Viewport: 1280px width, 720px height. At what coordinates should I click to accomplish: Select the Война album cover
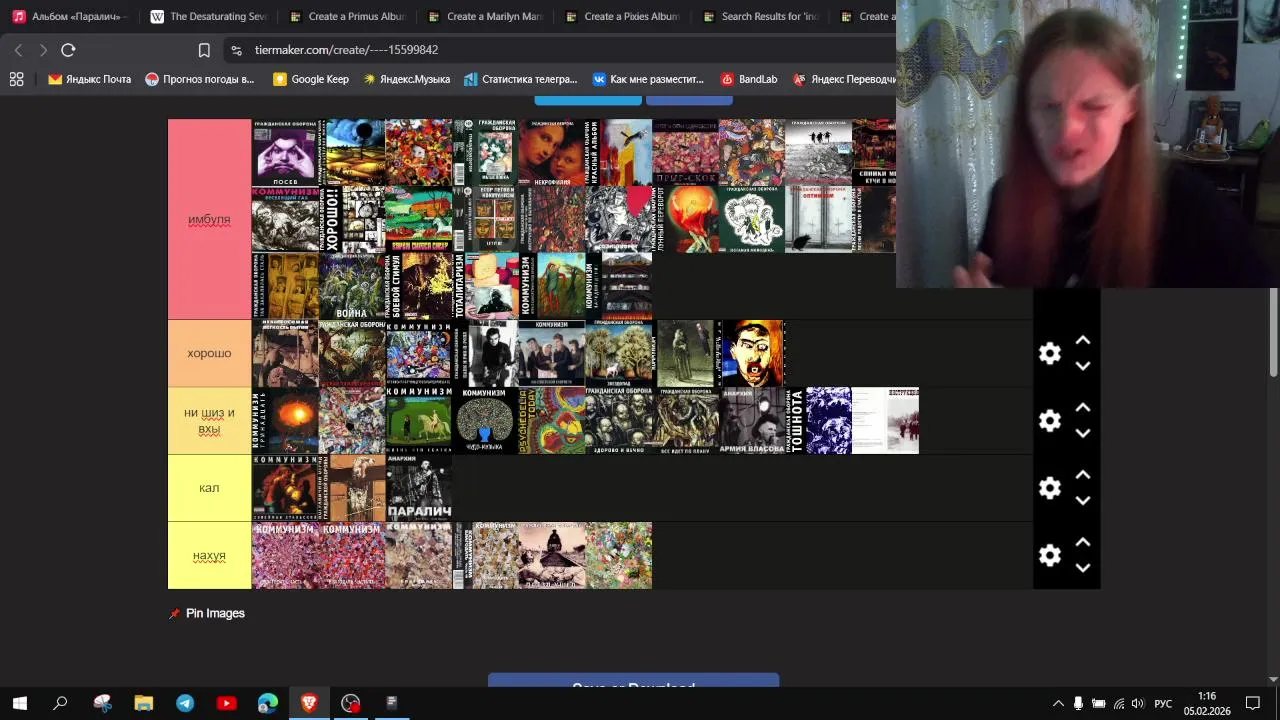[352, 286]
